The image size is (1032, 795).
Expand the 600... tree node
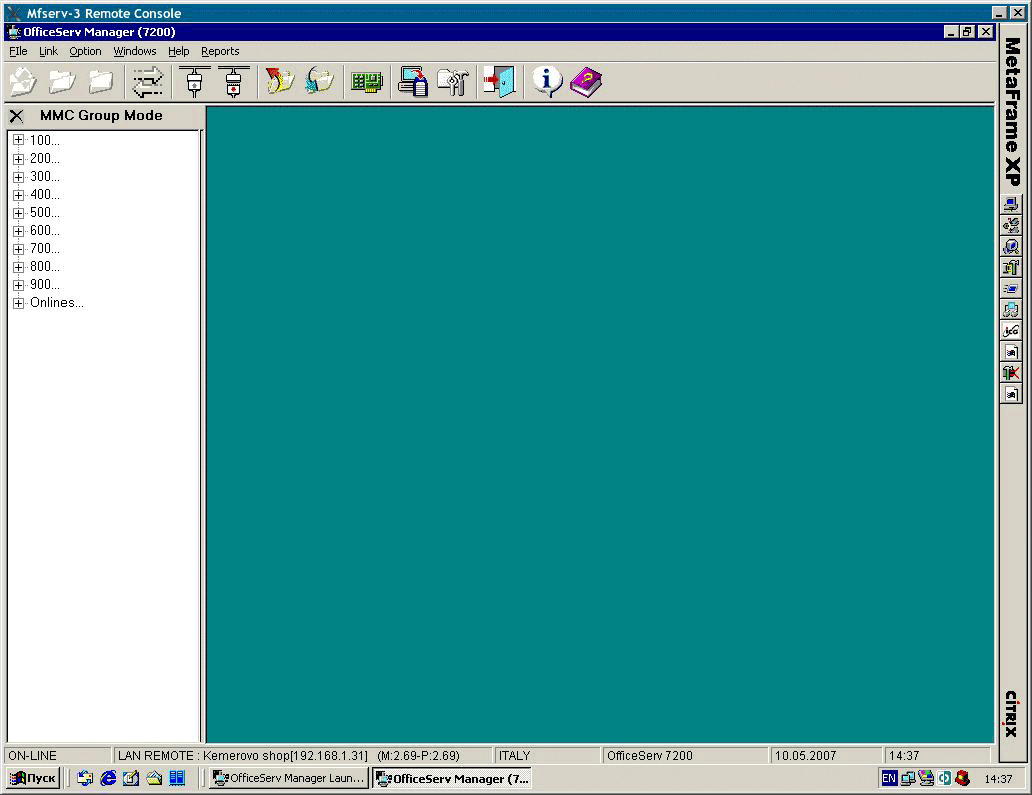[x=18, y=231]
